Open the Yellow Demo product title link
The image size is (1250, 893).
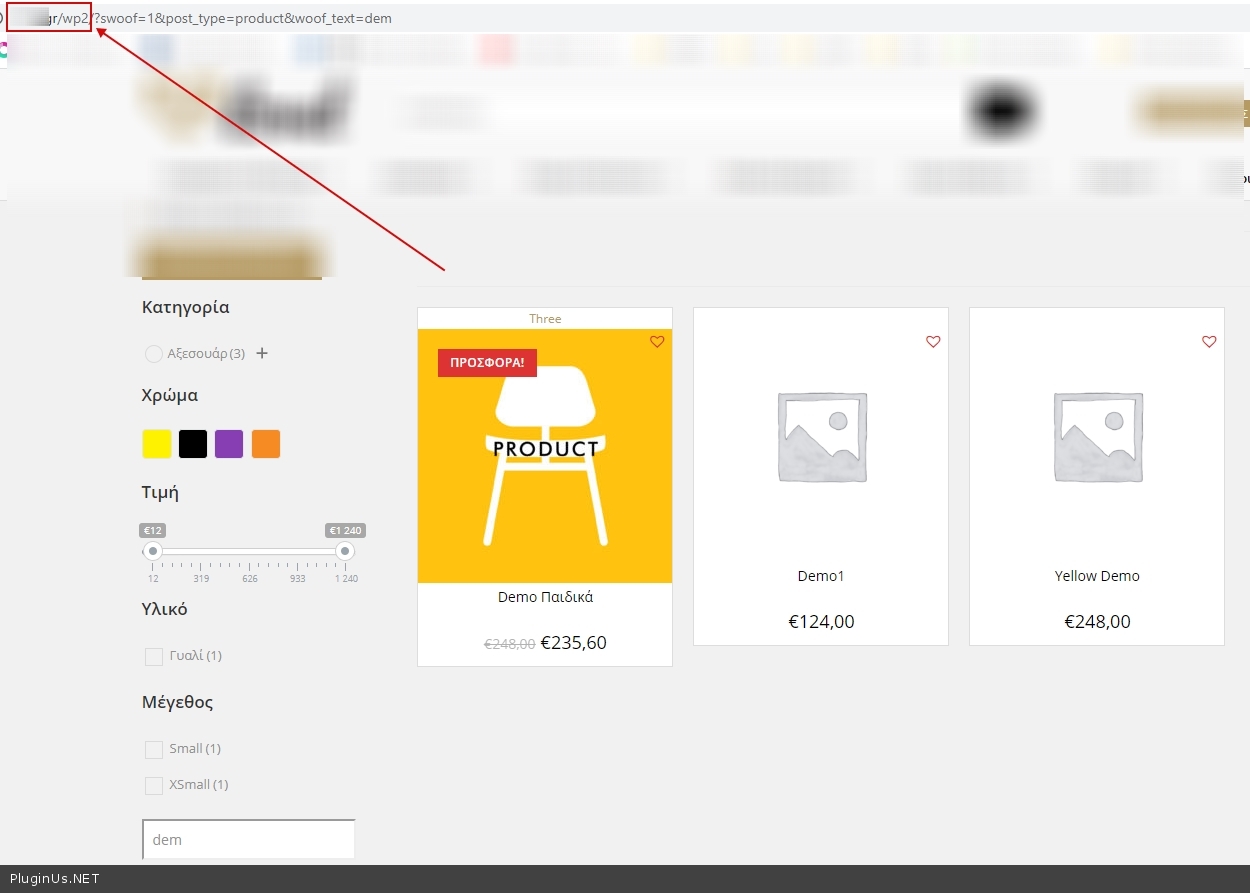click(1097, 576)
